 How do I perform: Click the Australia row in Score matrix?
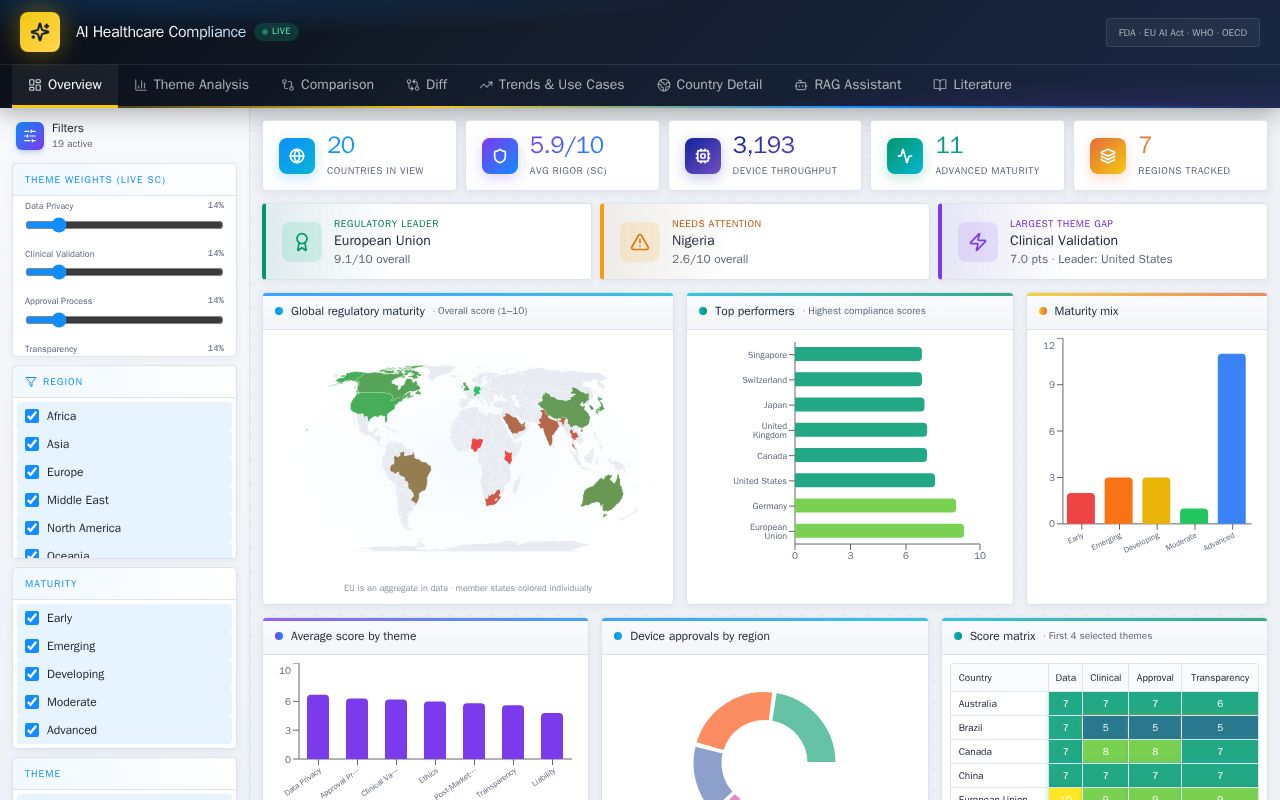tap(1104, 704)
